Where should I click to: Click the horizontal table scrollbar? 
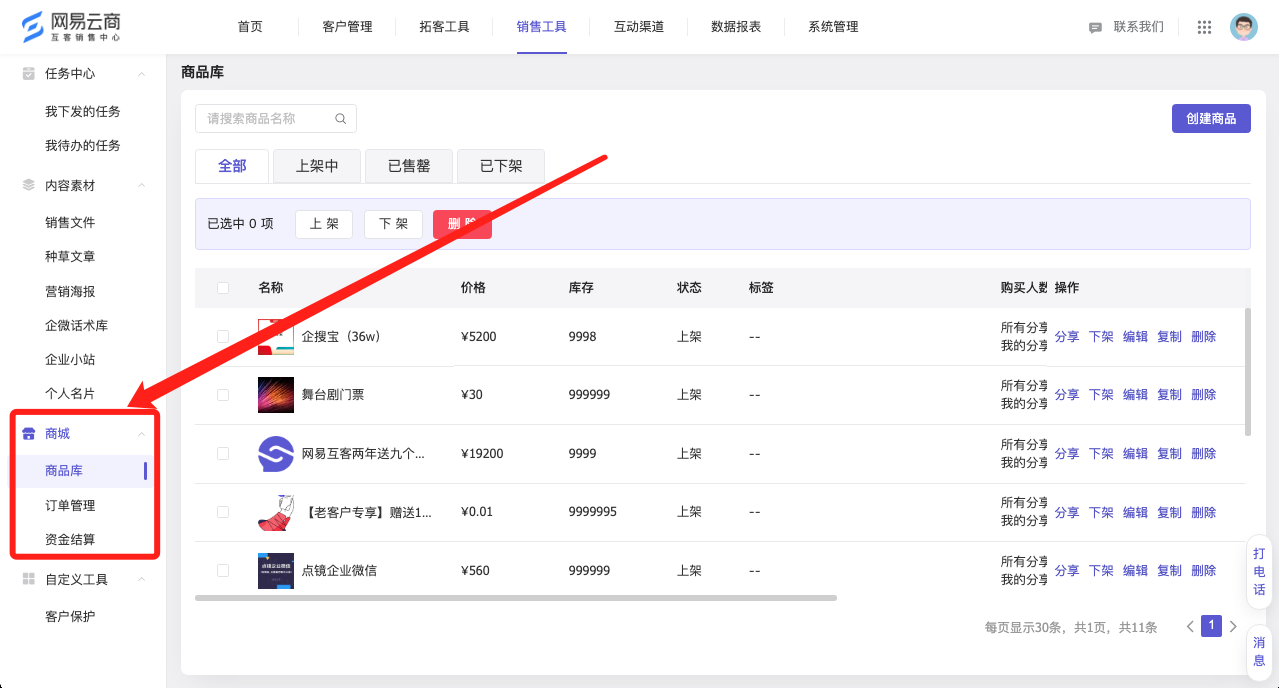pyautogui.click(x=515, y=598)
